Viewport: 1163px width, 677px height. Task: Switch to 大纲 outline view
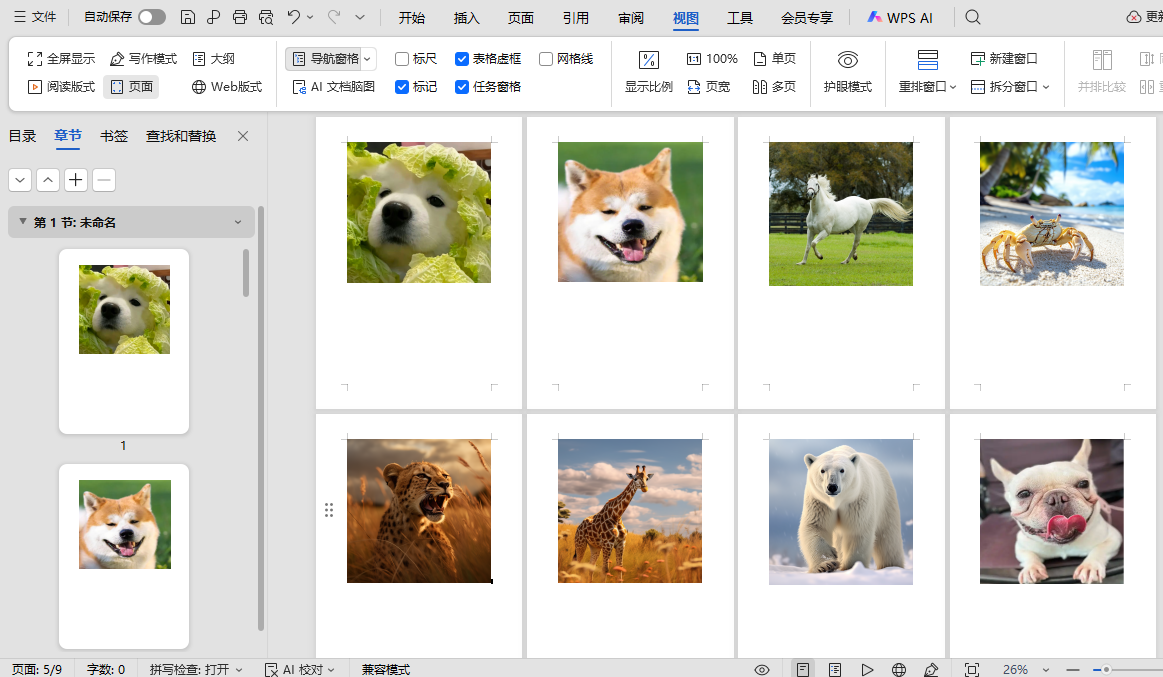pyautogui.click(x=214, y=59)
